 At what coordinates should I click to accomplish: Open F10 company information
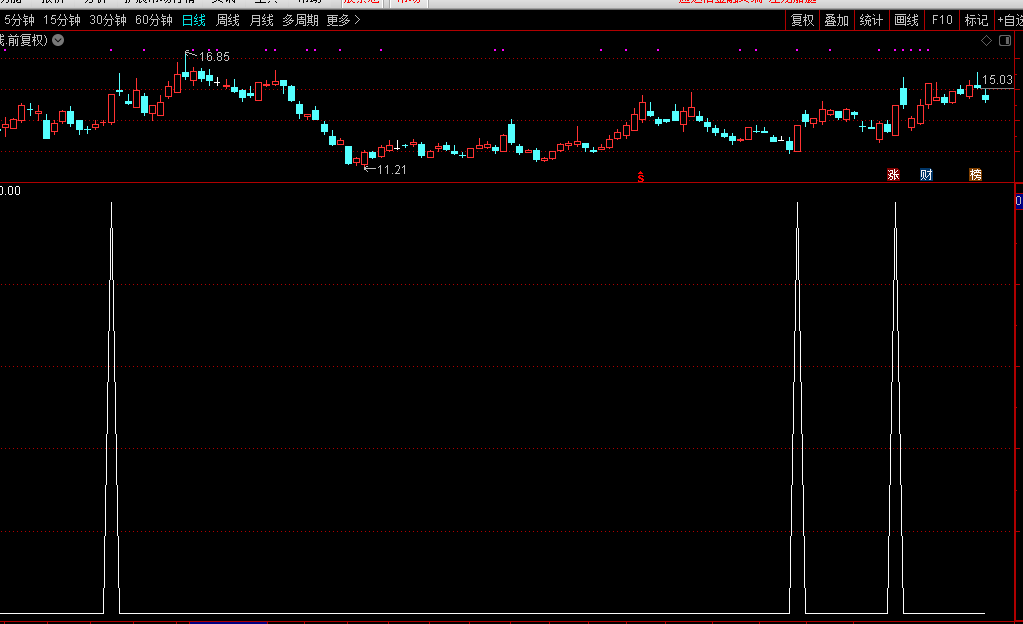941,20
